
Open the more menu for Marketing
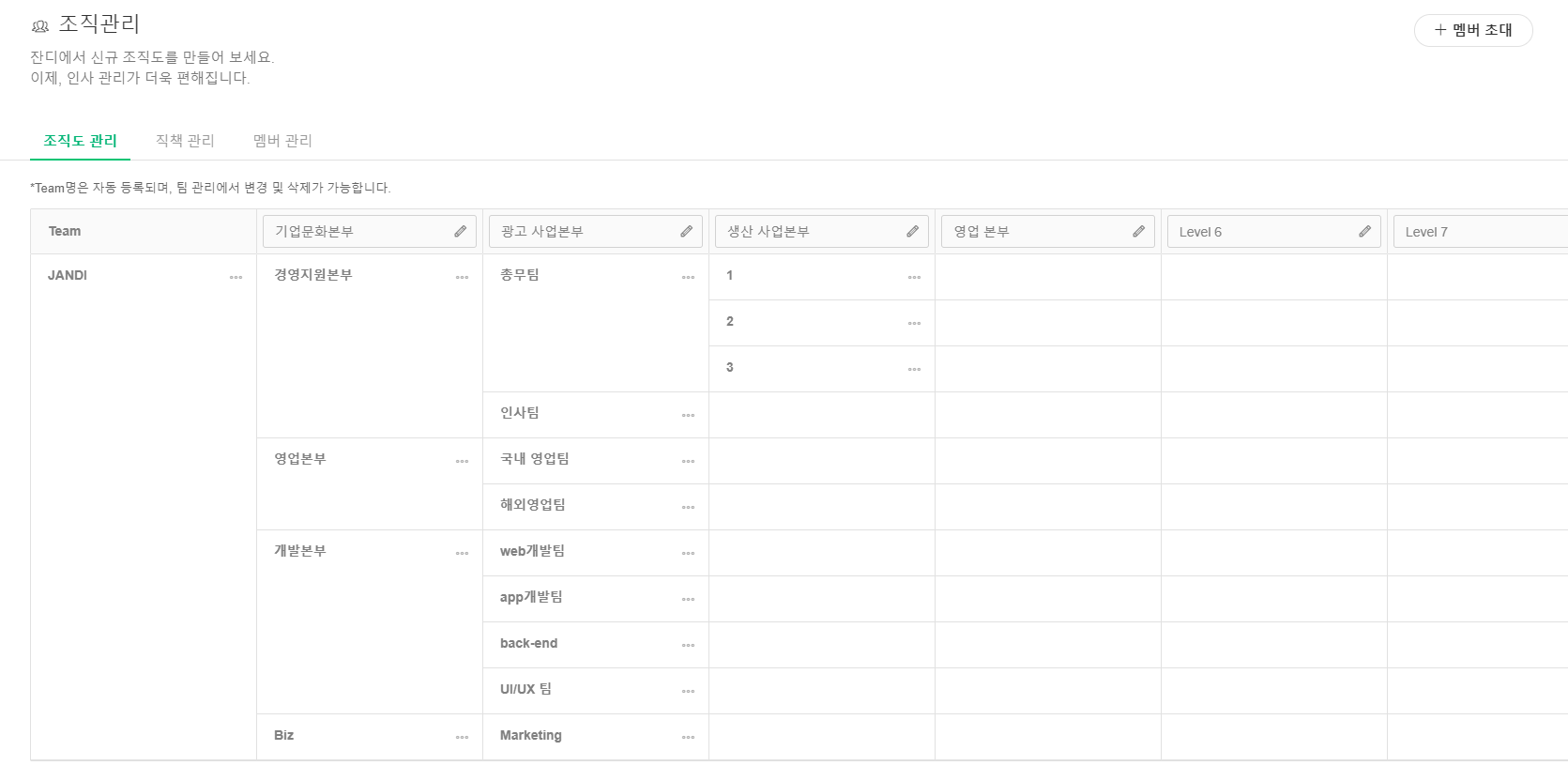(x=688, y=737)
